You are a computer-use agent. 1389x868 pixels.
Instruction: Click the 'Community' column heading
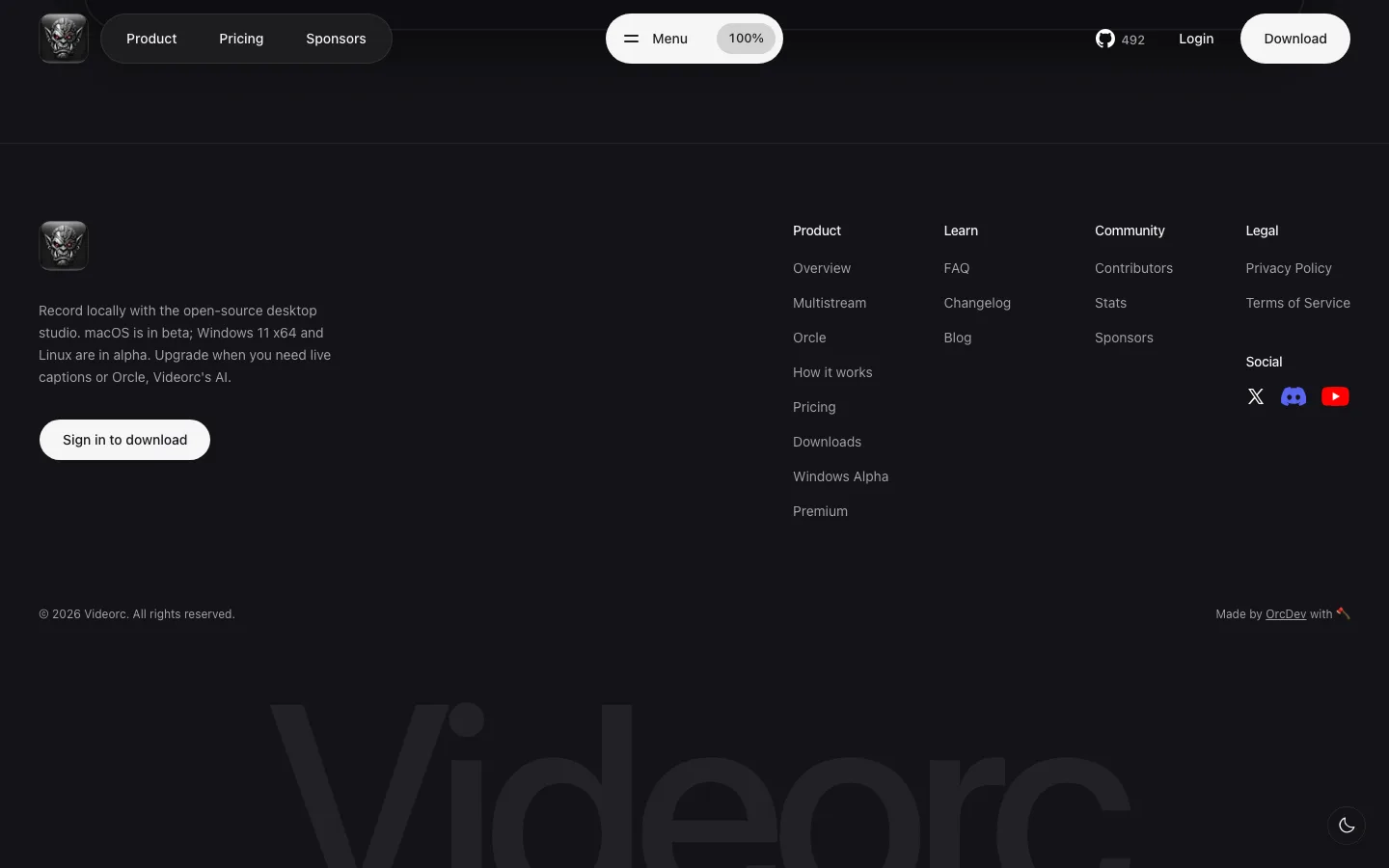click(1130, 231)
